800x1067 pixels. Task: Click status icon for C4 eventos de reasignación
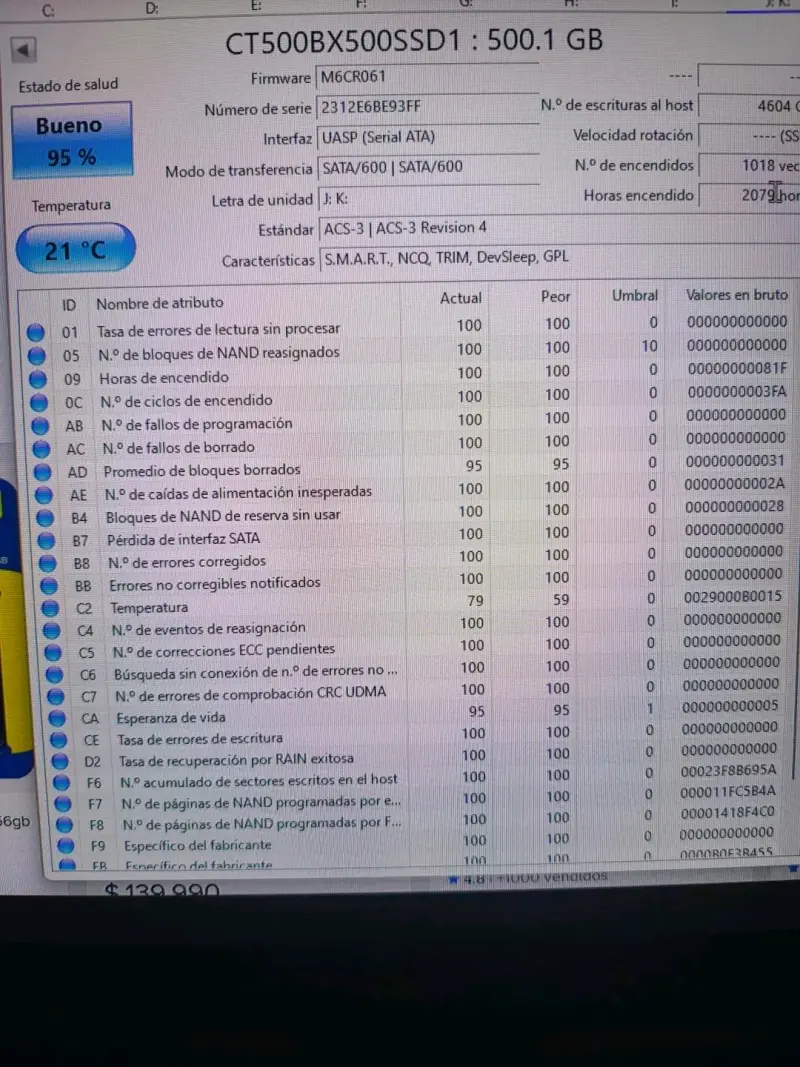pyautogui.click(x=52, y=631)
